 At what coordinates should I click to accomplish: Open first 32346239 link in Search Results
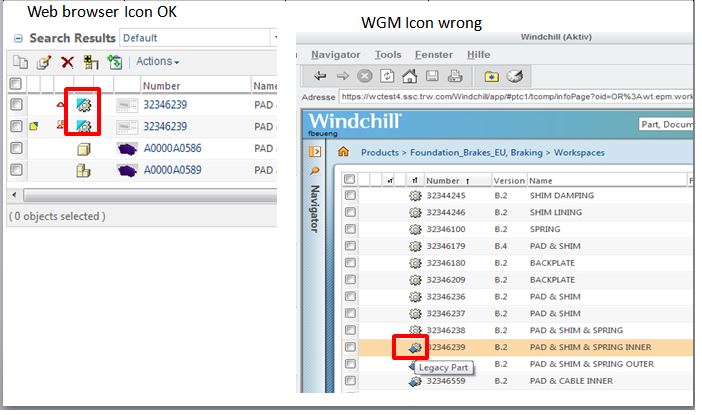[165, 105]
